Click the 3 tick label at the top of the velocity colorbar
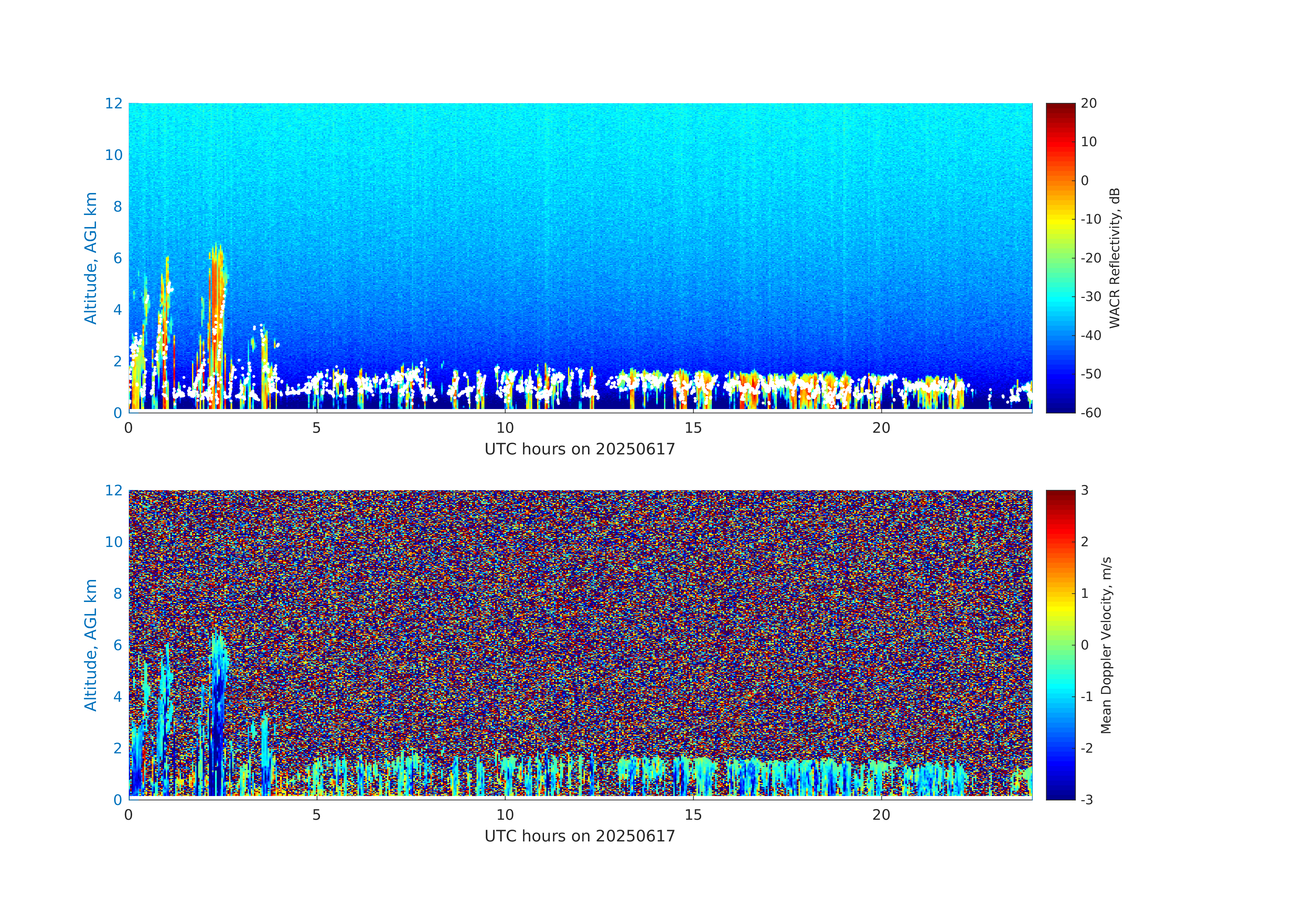The height and width of the screenshot is (903, 1316). pos(1084,490)
